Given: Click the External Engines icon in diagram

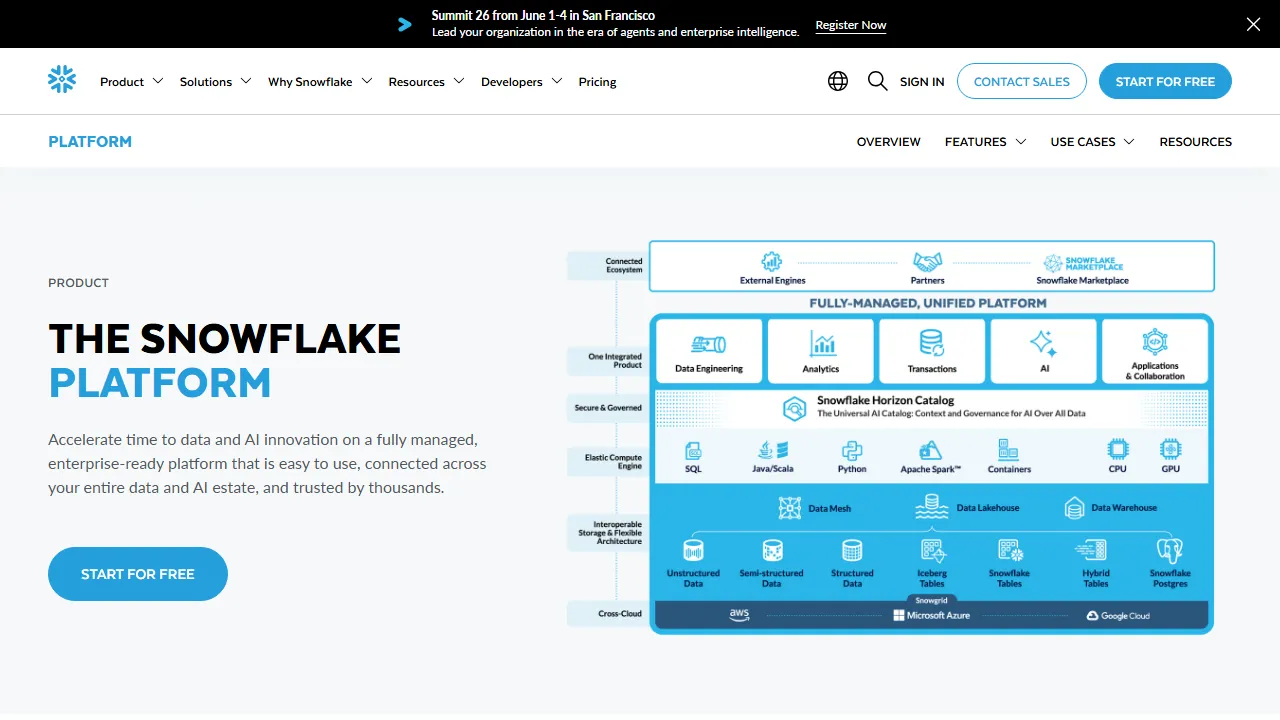Looking at the screenshot, I should tap(772, 262).
